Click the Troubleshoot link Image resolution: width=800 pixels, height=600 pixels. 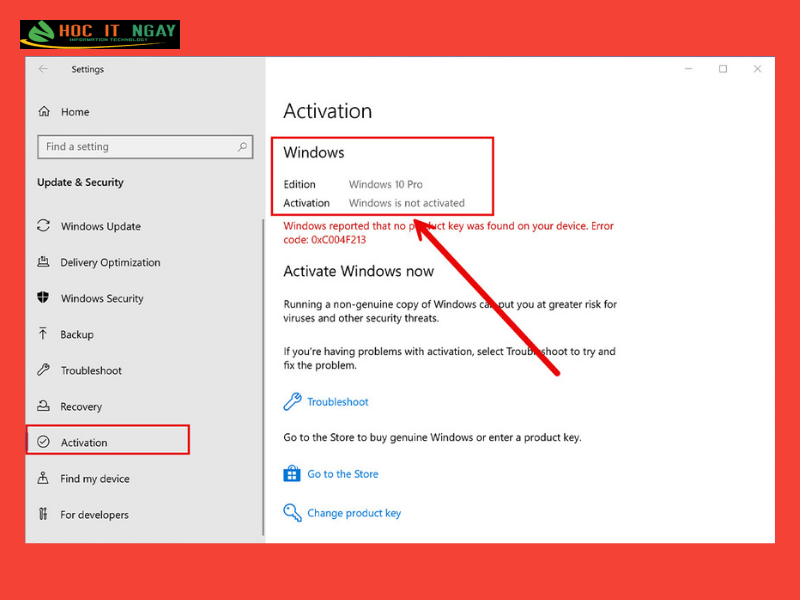coord(337,402)
